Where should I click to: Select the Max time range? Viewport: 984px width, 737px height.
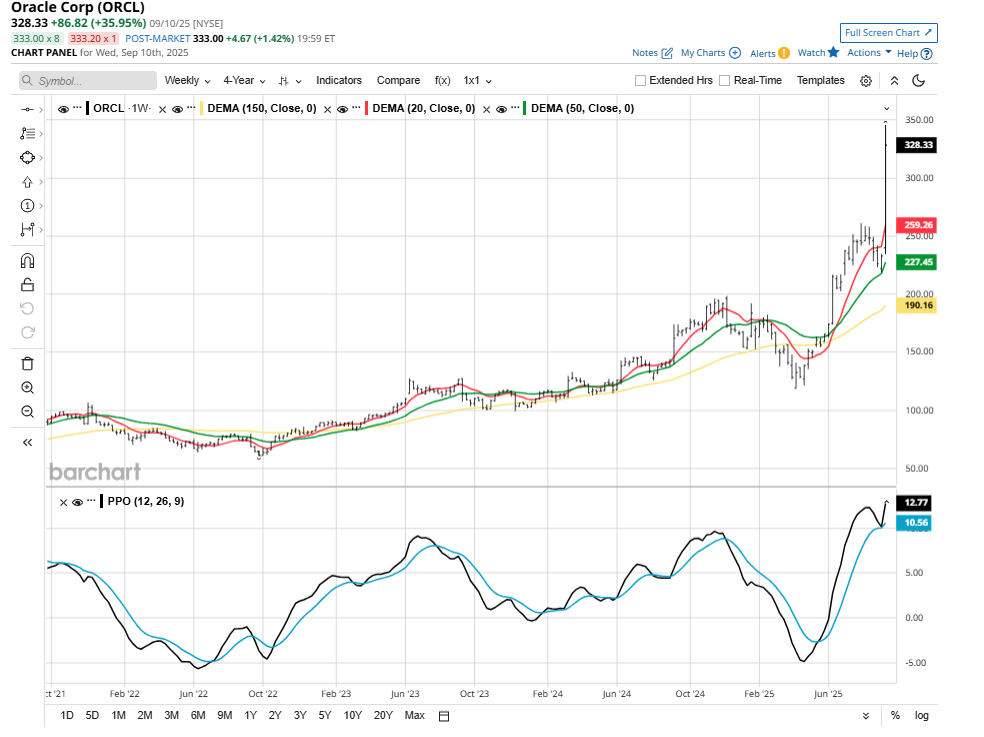(x=415, y=716)
